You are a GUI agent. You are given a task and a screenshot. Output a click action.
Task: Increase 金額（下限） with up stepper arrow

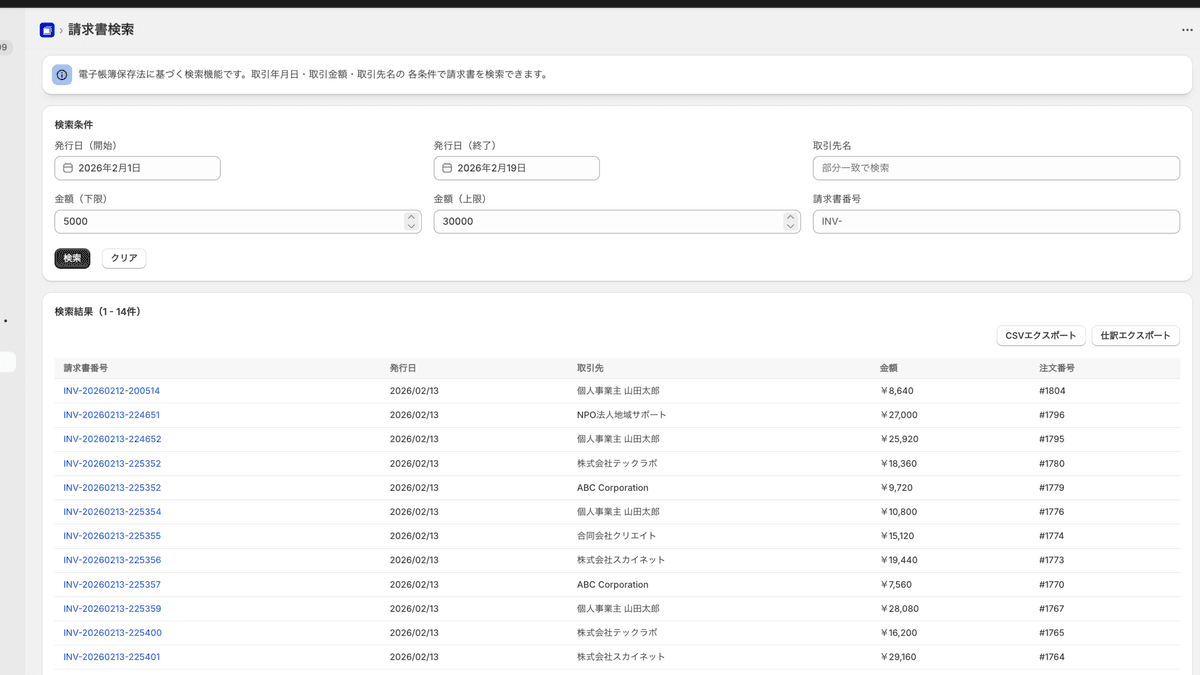pos(412,216)
